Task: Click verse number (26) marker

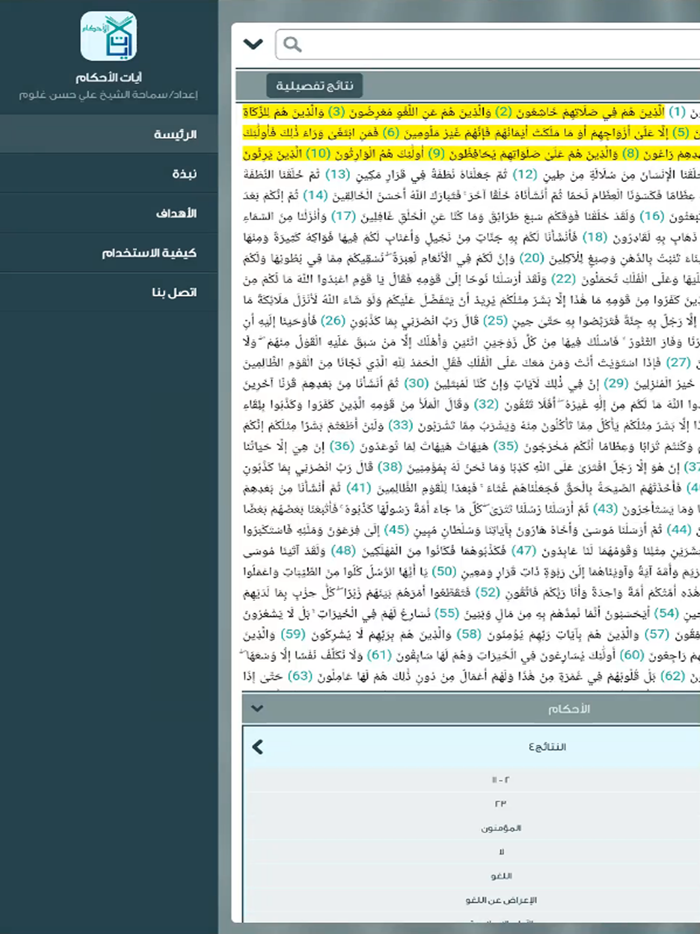Action: [333, 320]
